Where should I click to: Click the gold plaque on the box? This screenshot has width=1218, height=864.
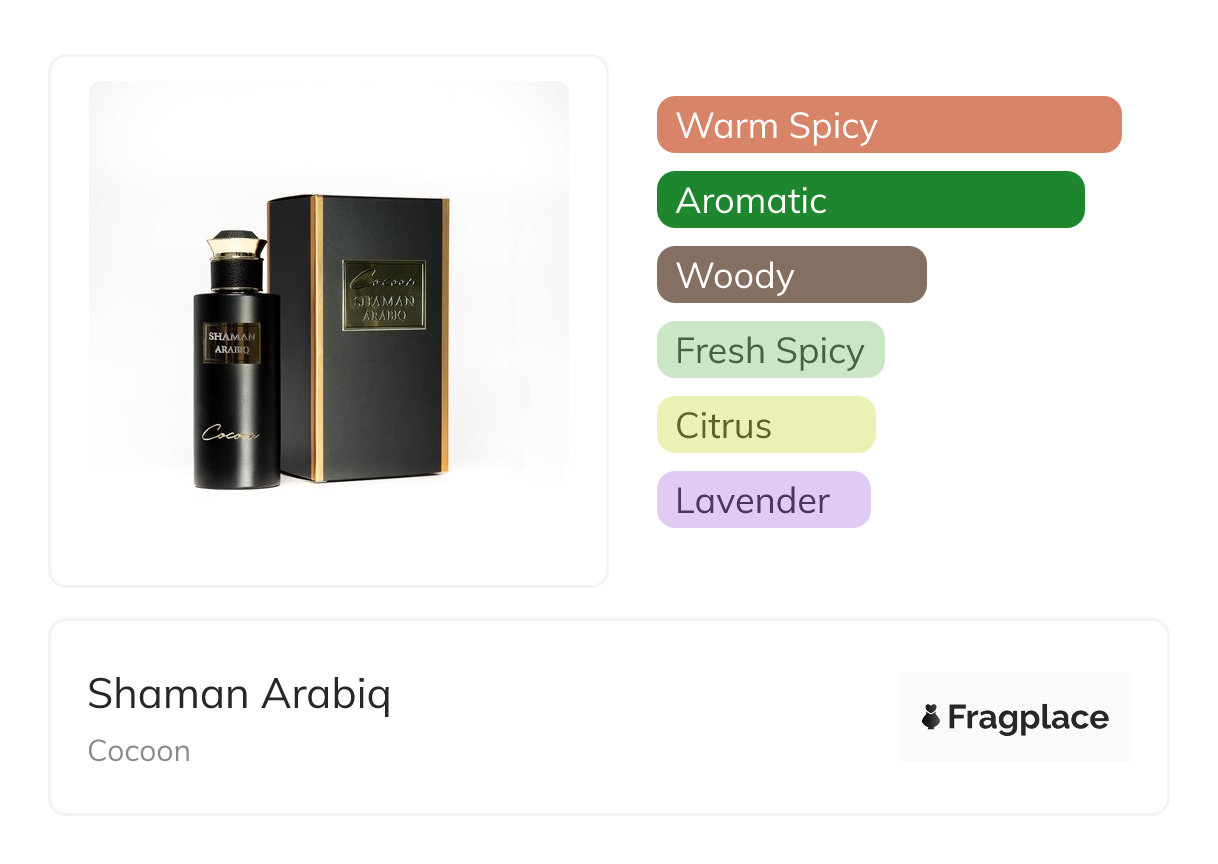(384, 295)
